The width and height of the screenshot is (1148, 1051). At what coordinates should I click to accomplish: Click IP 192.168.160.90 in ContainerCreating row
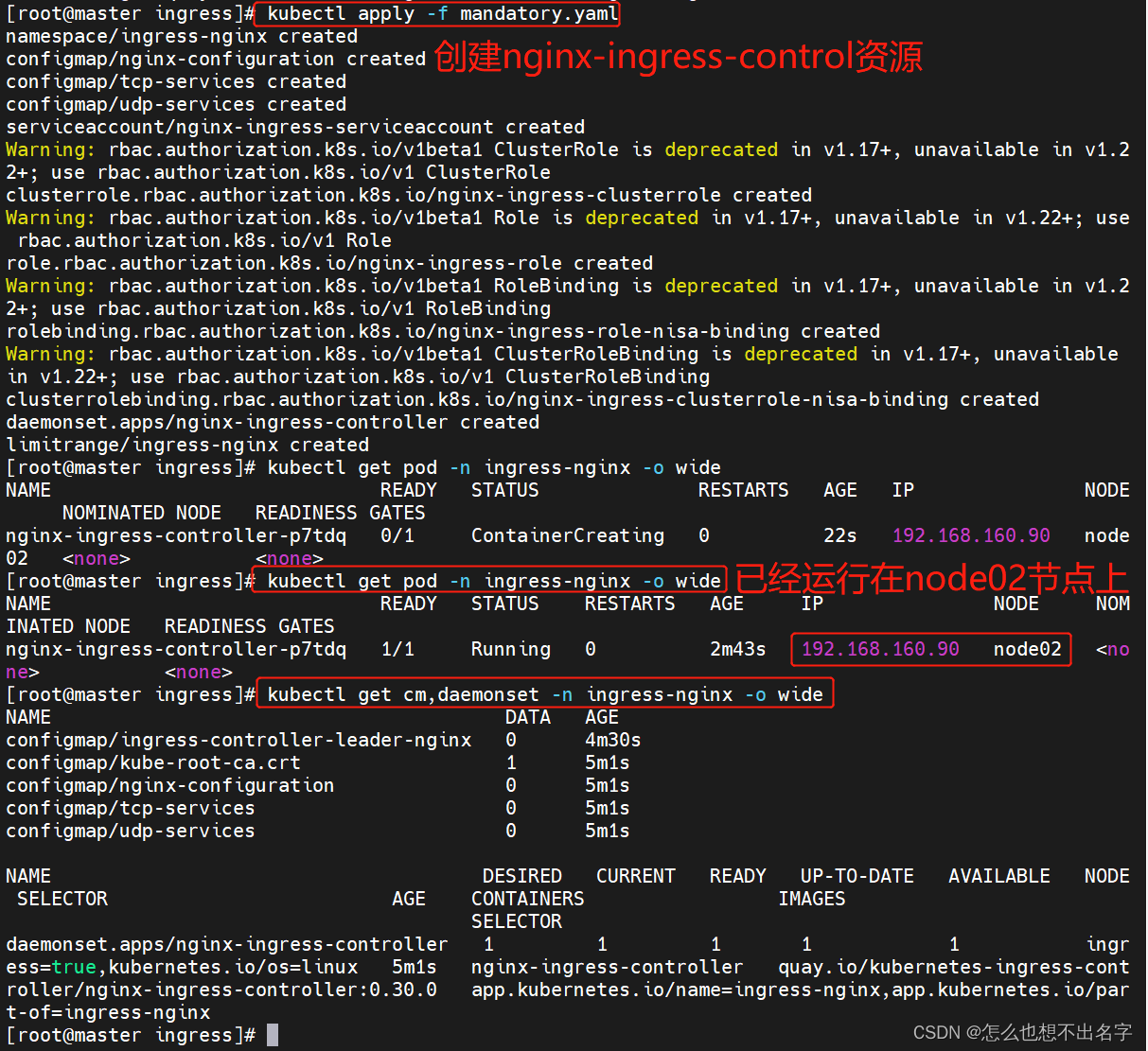click(971, 535)
